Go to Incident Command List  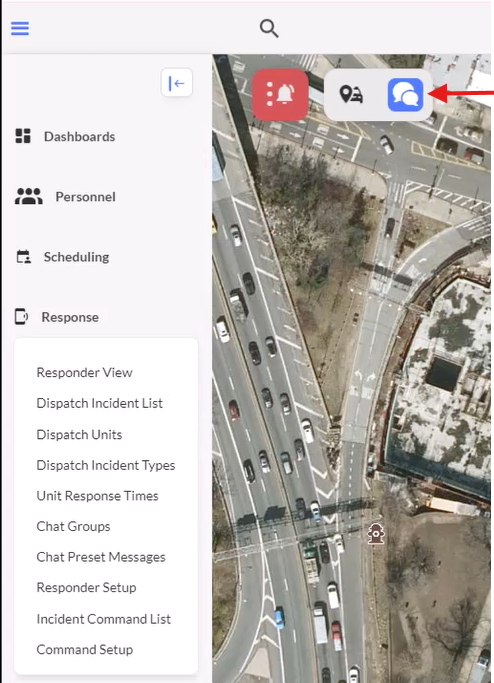(x=104, y=619)
